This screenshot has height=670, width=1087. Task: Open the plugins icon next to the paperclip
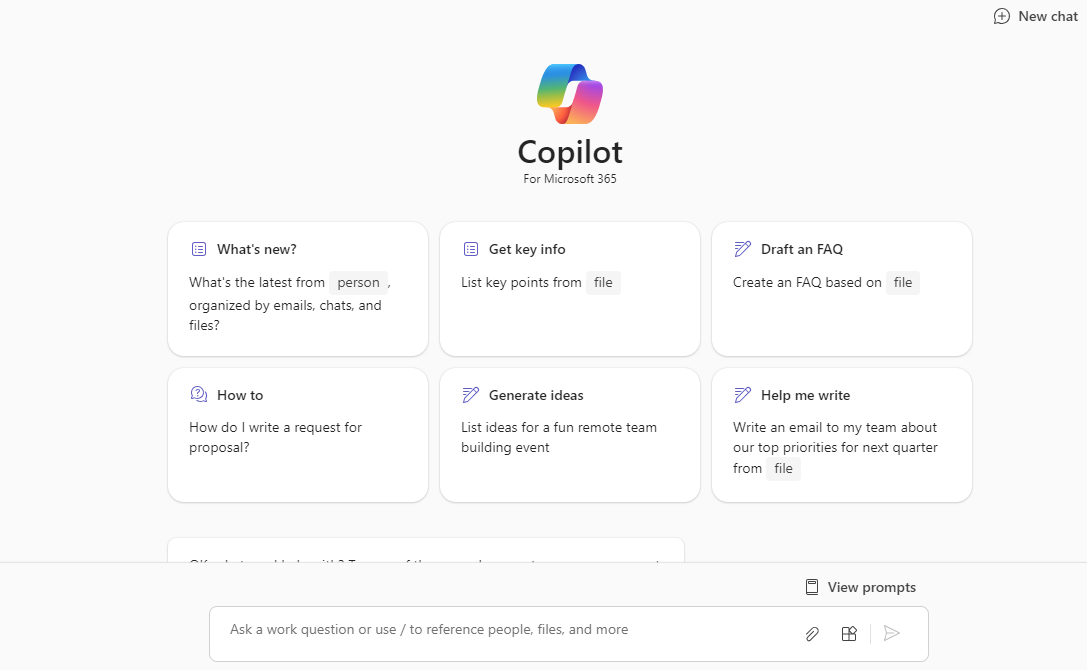pos(848,633)
